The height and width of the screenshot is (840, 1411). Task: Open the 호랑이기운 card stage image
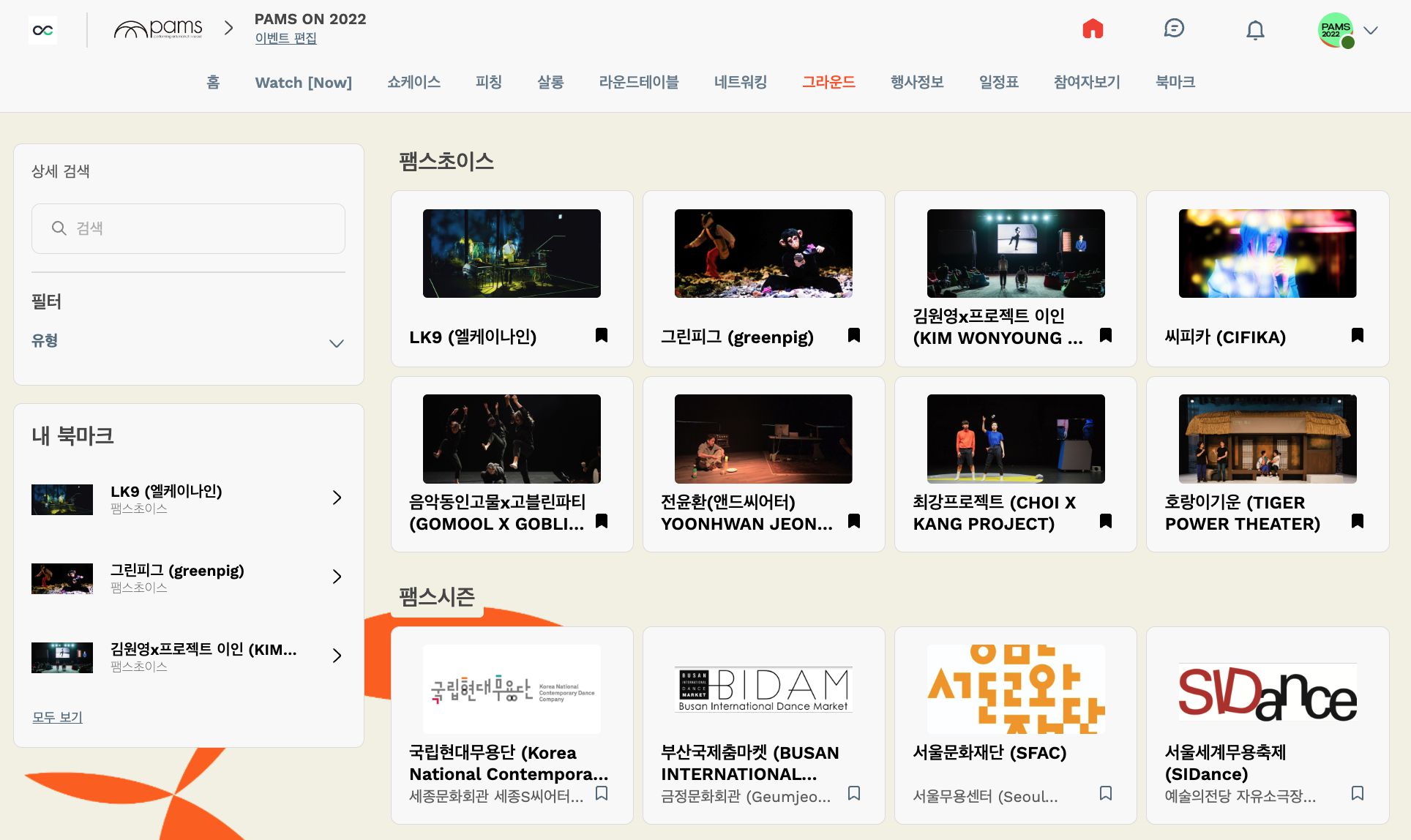click(x=1268, y=439)
